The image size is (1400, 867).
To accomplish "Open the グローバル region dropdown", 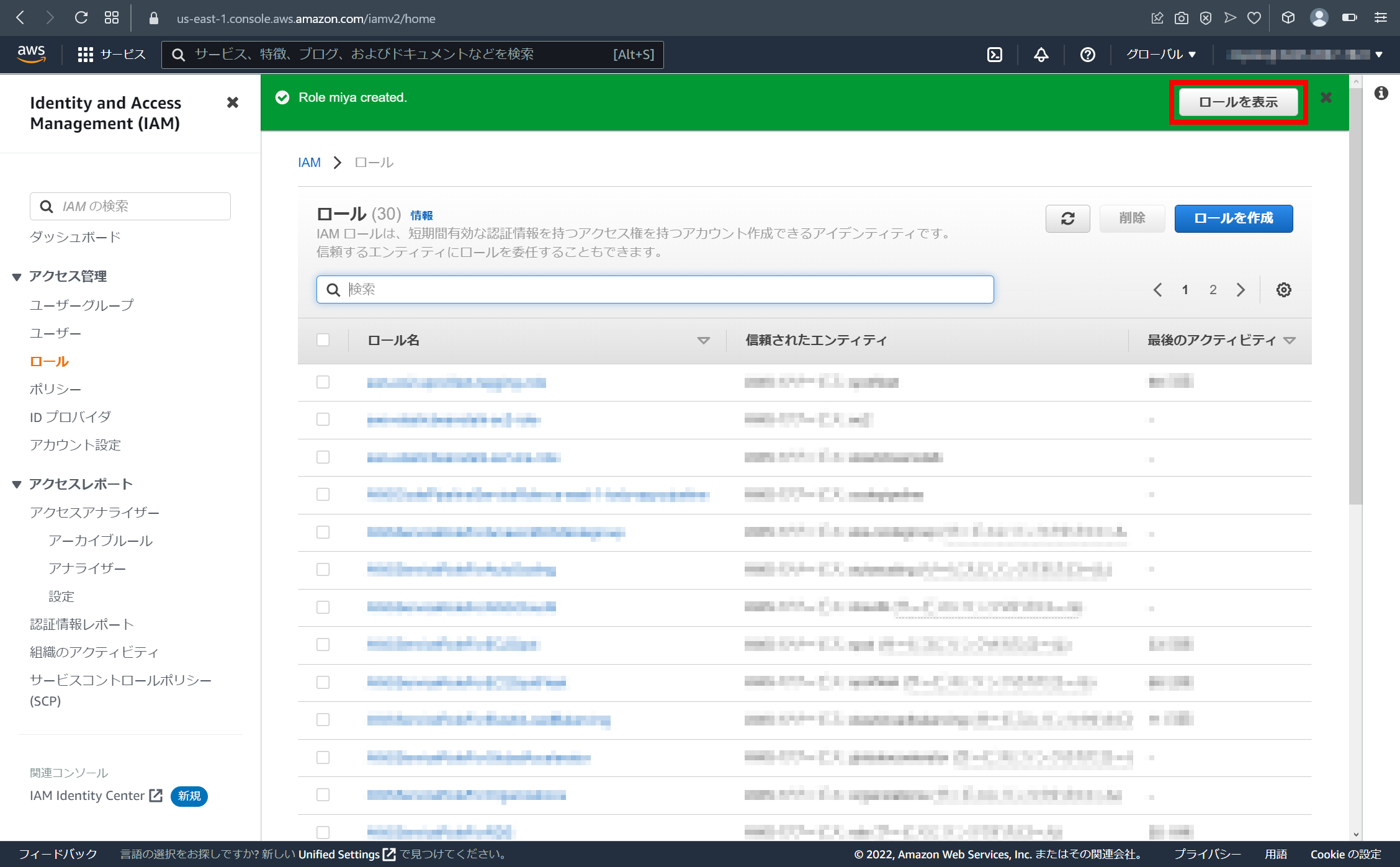I will (x=1160, y=55).
